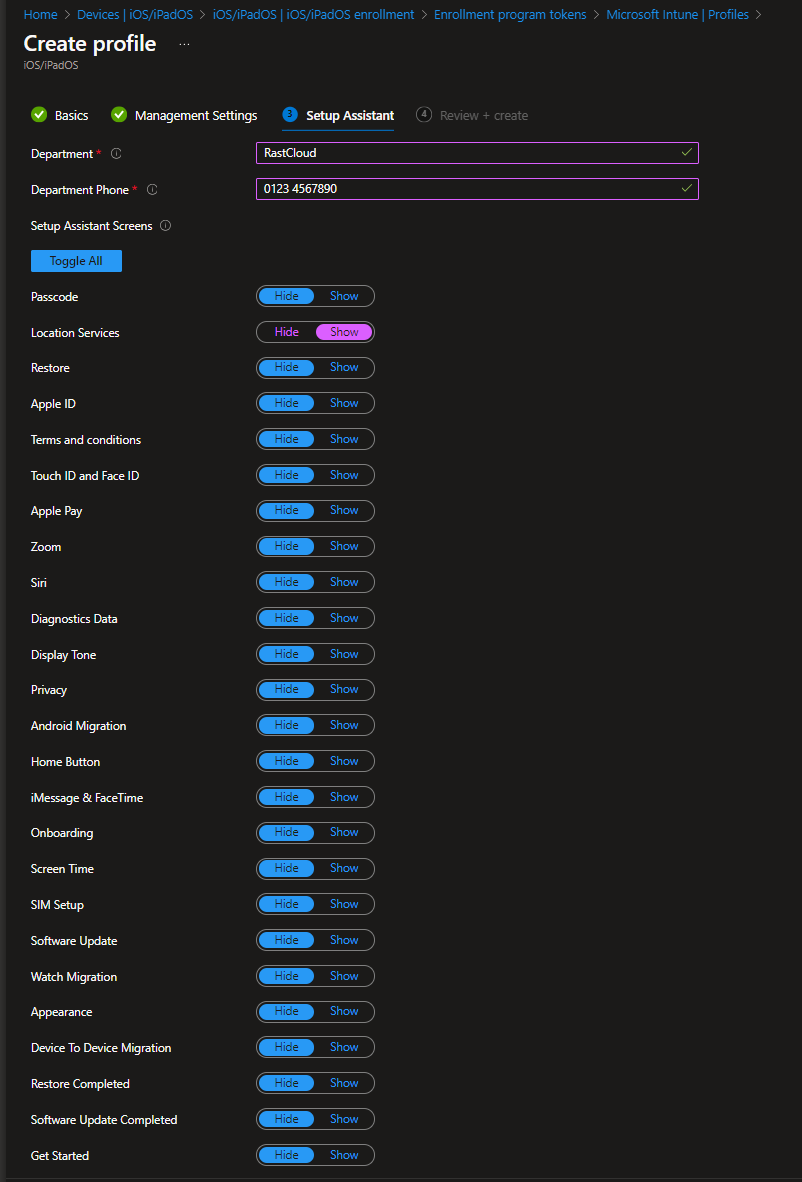Click the Department Phone input field
802x1182 pixels.
click(x=468, y=189)
